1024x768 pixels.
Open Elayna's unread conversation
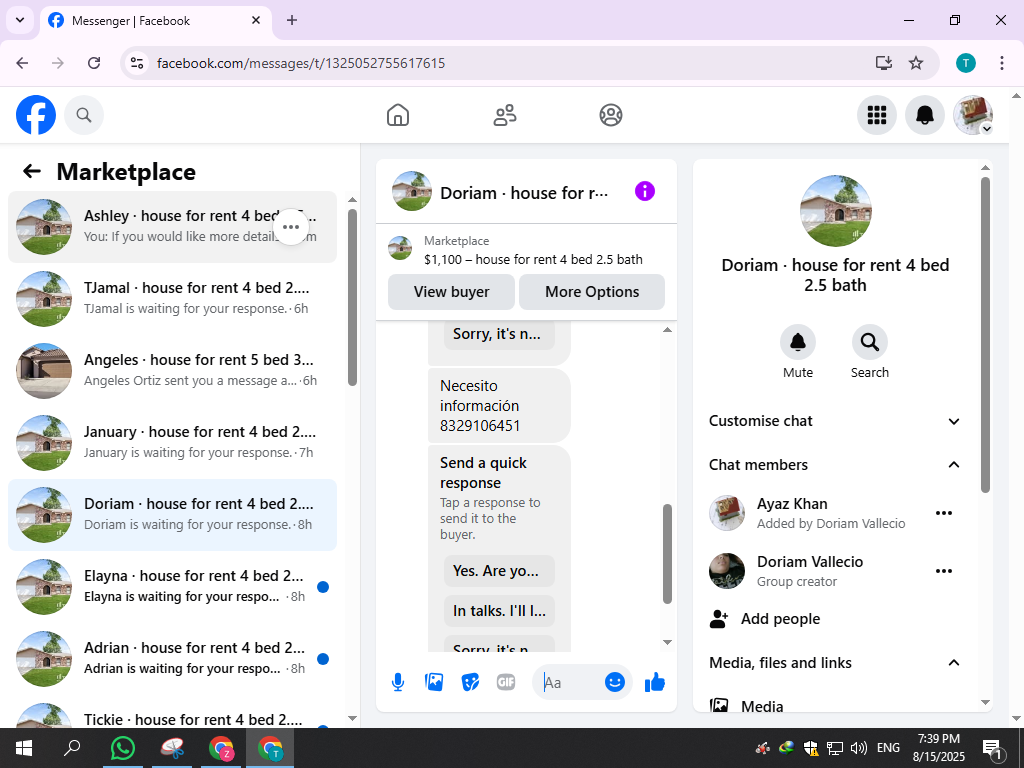tap(172, 587)
